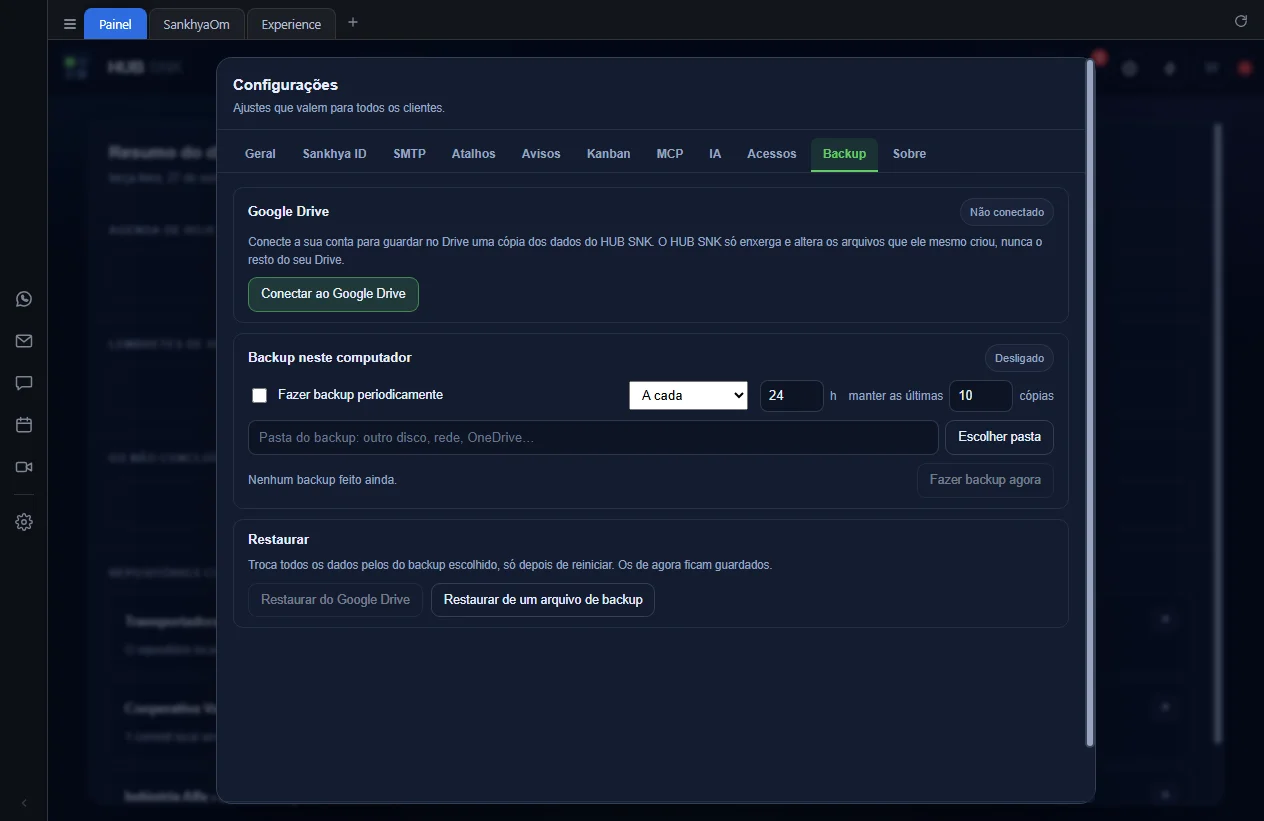Select the active Backup tab
1264x821 pixels.
click(x=844, y=154)
